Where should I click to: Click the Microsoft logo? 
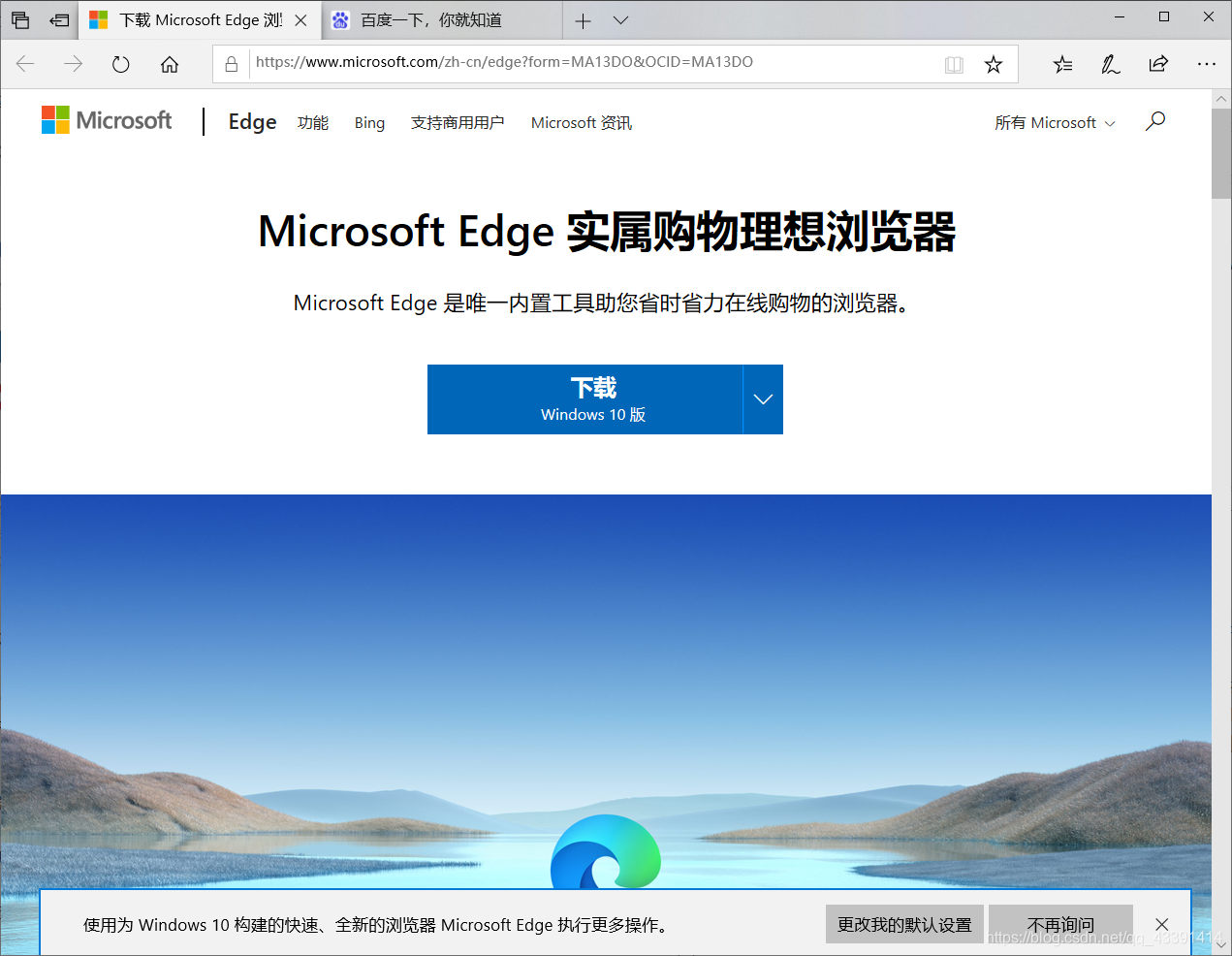[x=107, y=120]
